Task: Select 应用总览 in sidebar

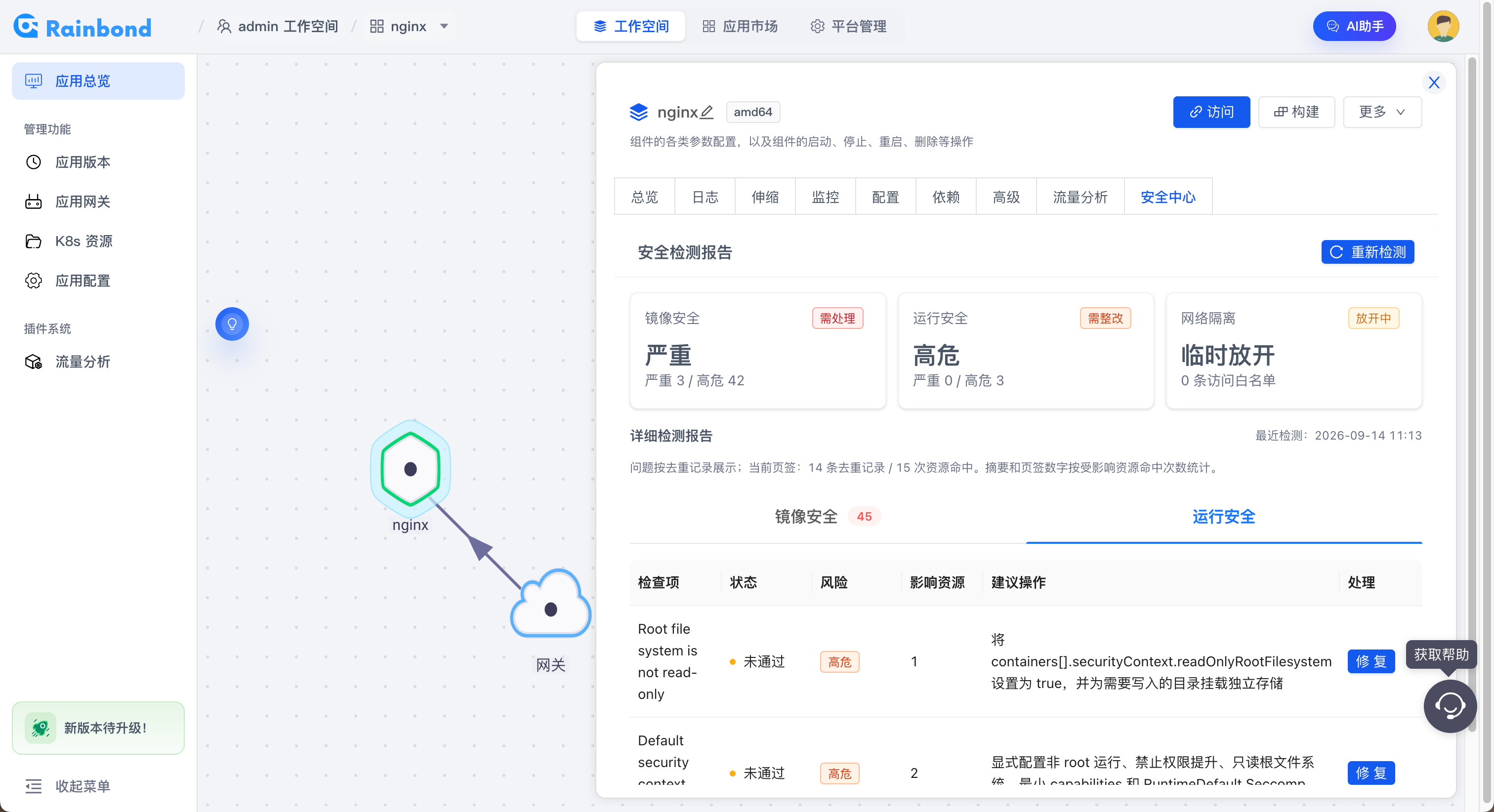Action: point(98,81)
